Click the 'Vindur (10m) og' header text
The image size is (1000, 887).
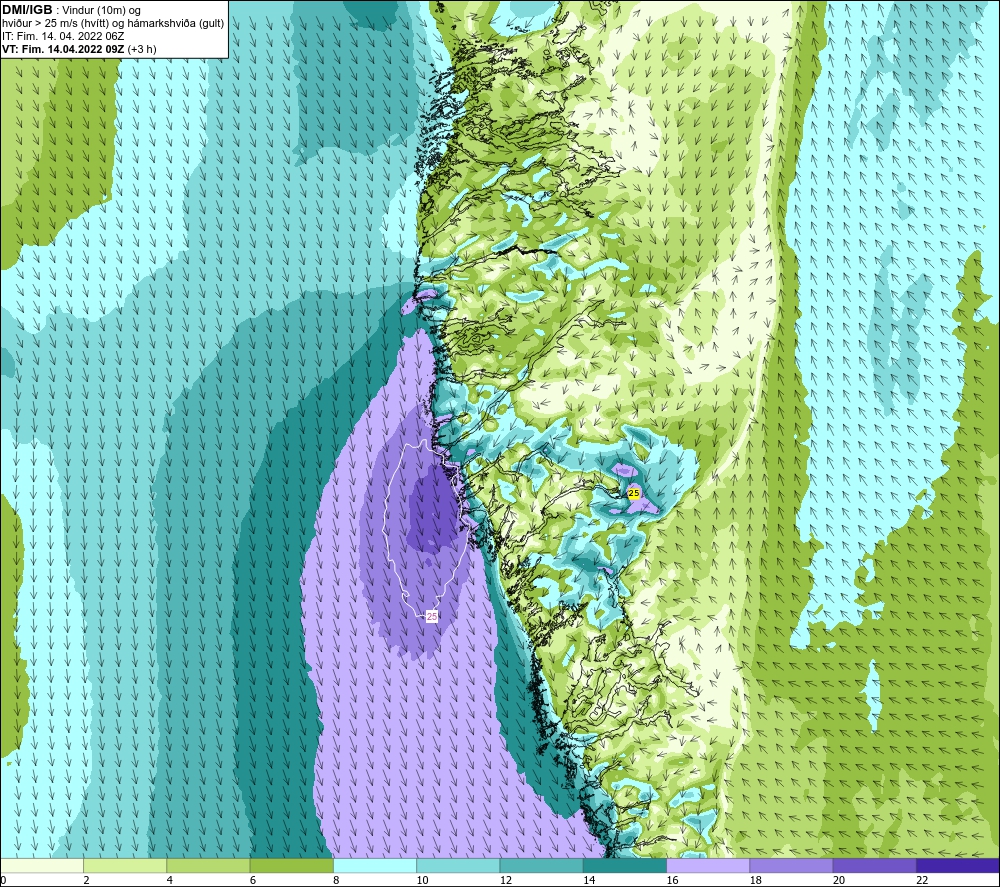[x=101, y=11]
